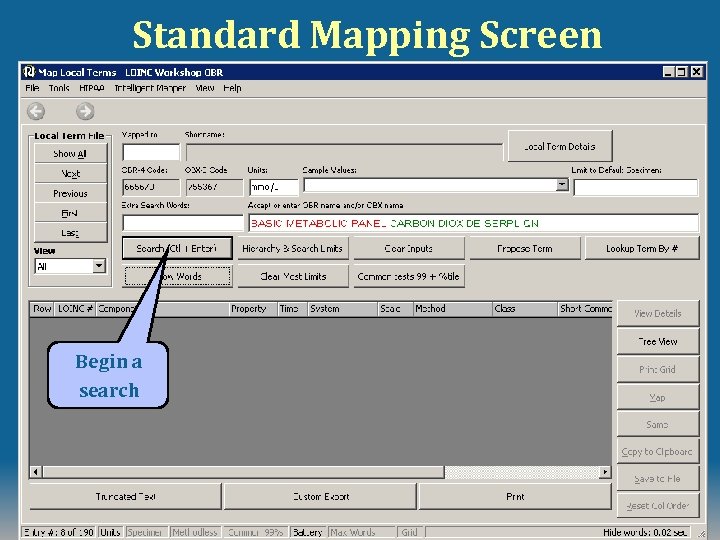This screenshot has width=720, height=540.
Task: Click the Map button
Action: (658, 397)
